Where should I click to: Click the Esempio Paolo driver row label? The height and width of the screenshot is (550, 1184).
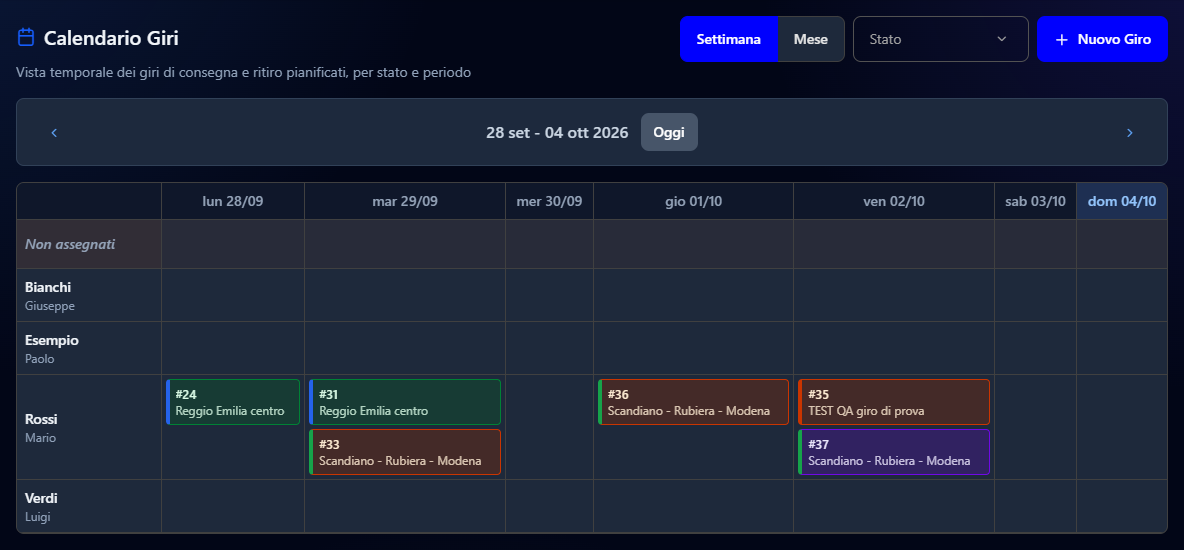click(x=89, y=348)
